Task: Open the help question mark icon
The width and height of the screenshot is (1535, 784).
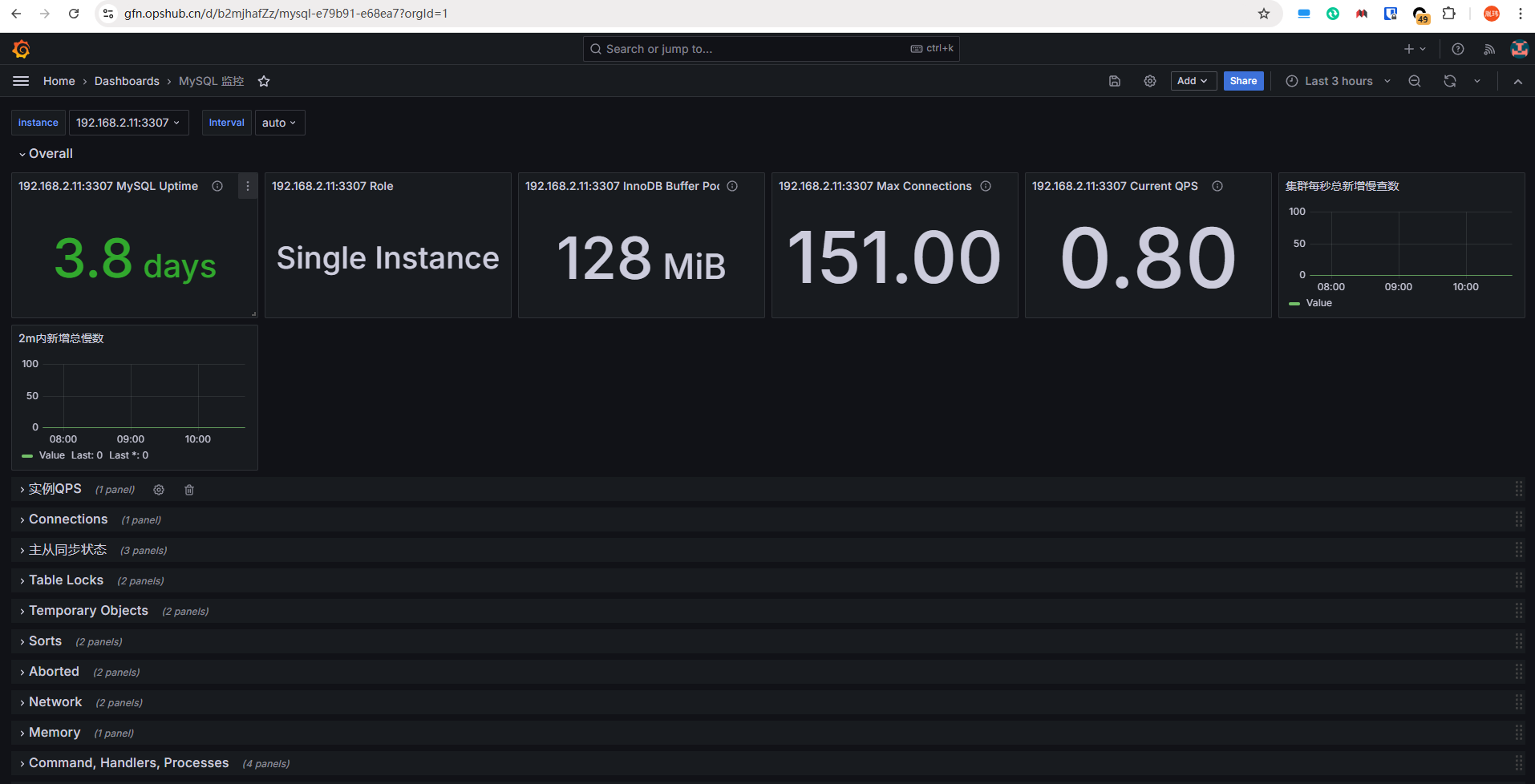Action: tap(1458, 49)
